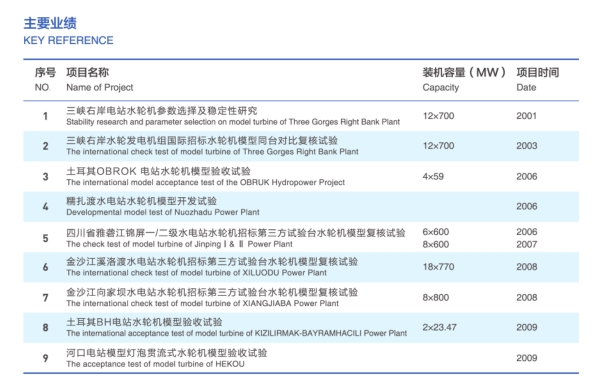This screenshot has height=382, width=606.
Task: Select row 1 Three Gorges stability research
Action: [x=301, y=116]
